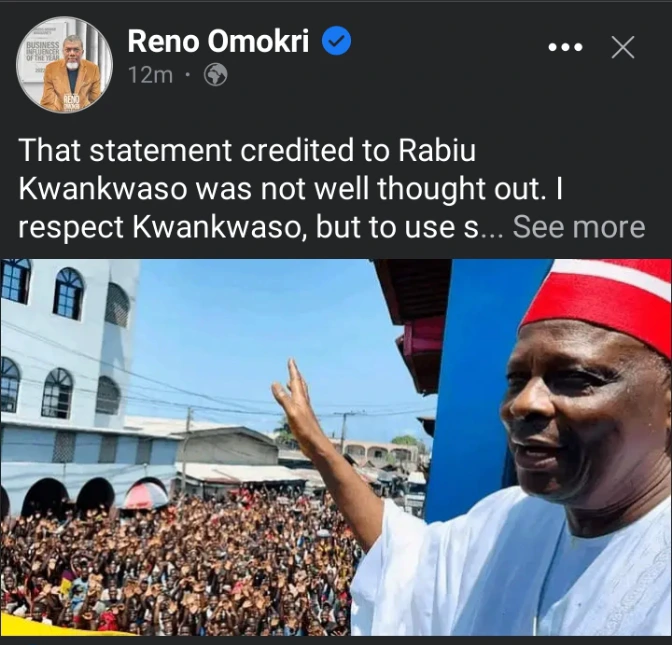Click the waving hand in the photo

(x=296, y=403)
